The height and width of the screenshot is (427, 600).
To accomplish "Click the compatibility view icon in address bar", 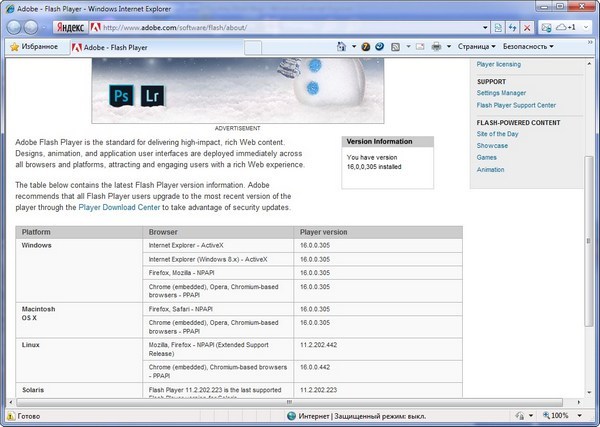I will 498,28.
